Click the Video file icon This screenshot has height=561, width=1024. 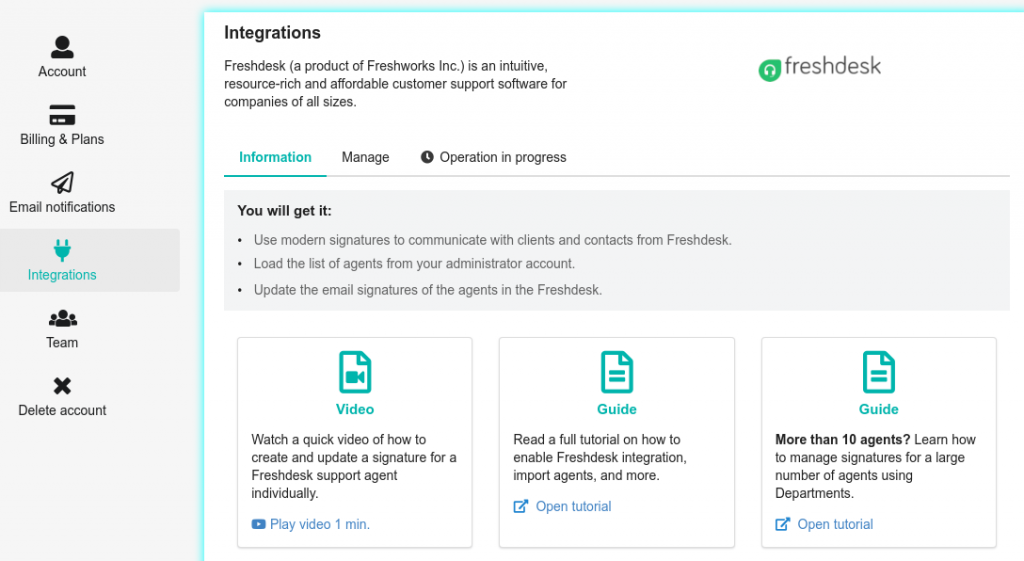pyautogui.click(x=355, y=372)
